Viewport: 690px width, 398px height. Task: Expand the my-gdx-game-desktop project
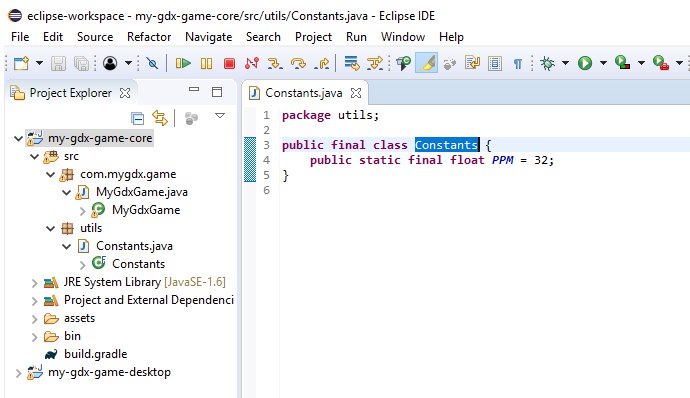pyautogui.click(x=18, y=373)
